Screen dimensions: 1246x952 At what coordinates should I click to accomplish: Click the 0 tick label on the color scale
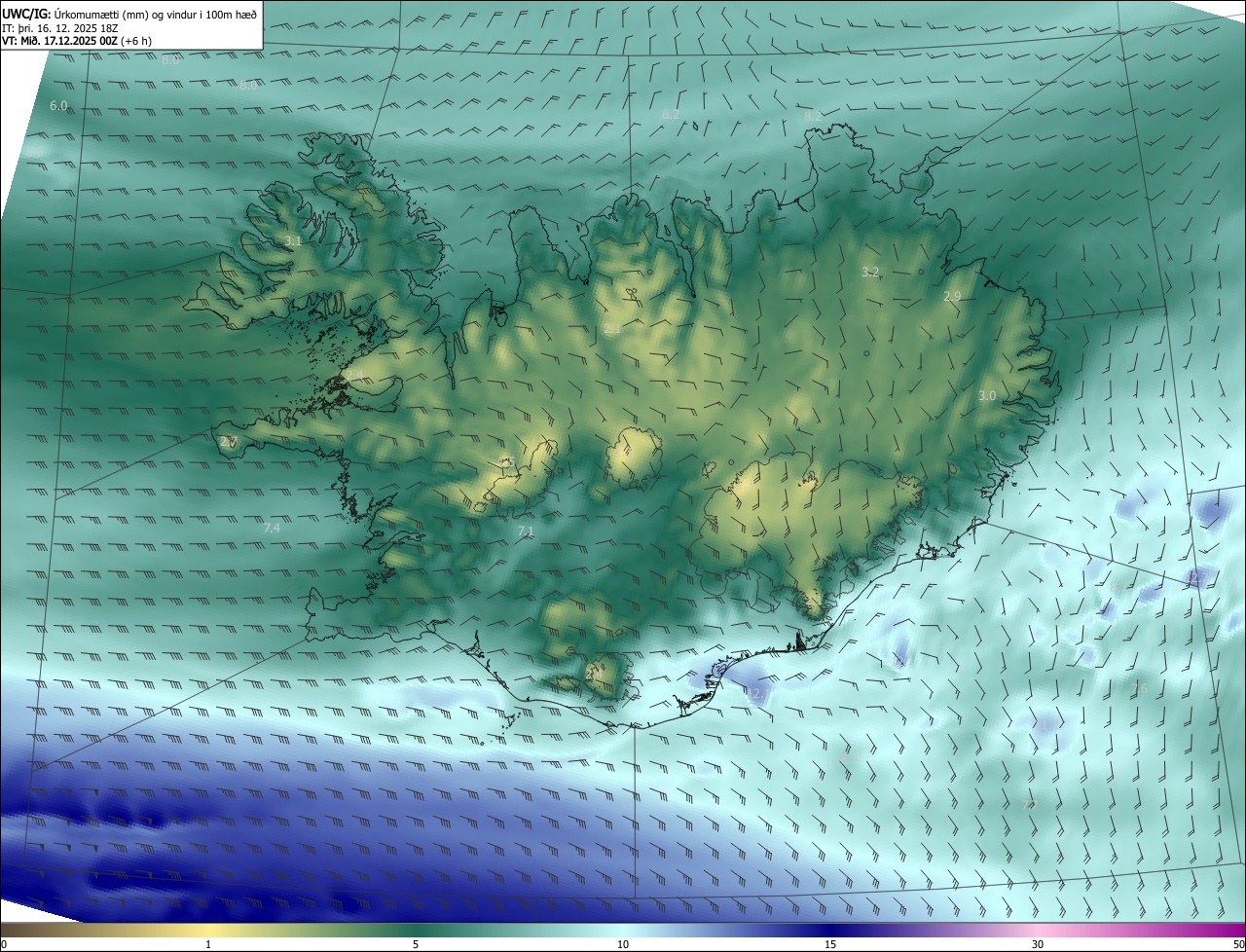pos(4,944)
